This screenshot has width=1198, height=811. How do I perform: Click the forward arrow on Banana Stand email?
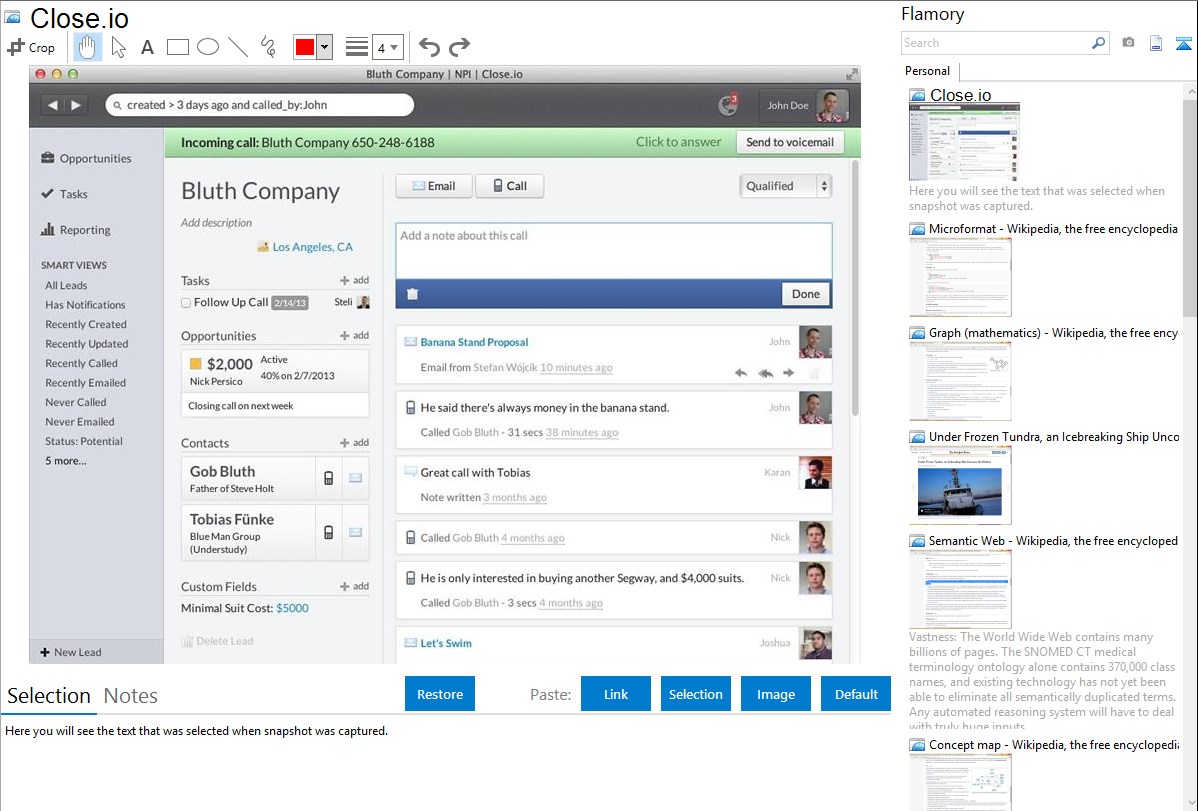[x=788, y=373]
